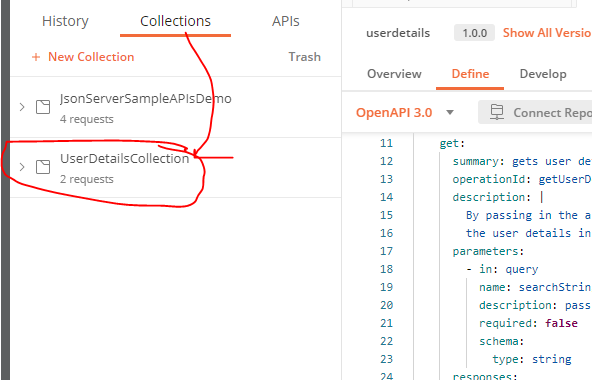Select the Define tab

tap(470, 74)
